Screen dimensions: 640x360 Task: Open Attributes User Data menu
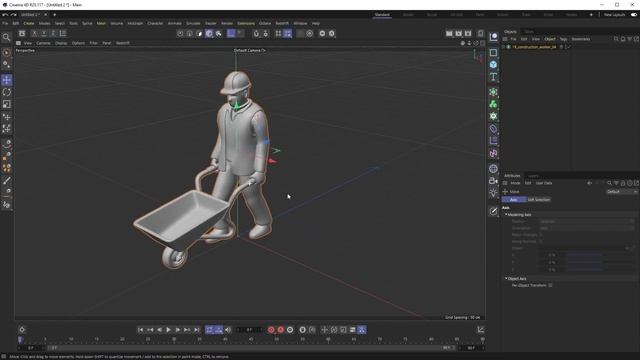click(544, 183)
